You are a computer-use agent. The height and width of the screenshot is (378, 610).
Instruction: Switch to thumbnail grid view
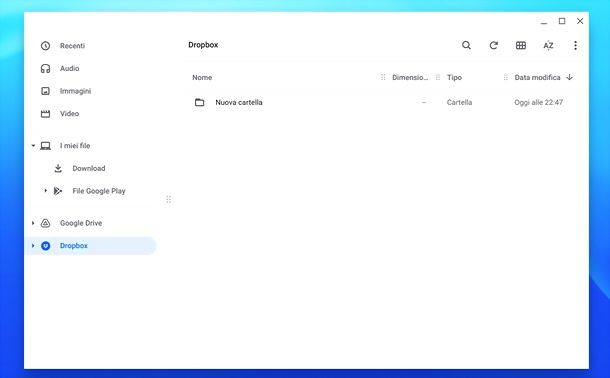point(521,45)
